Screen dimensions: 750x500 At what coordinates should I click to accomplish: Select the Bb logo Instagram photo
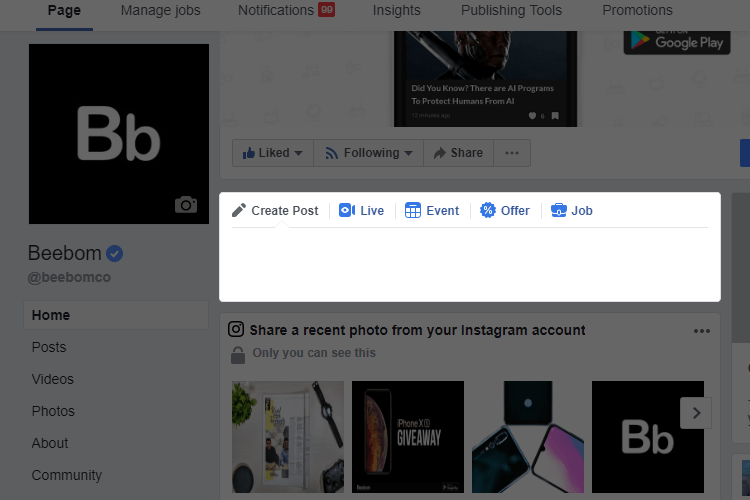coord(648,437)
